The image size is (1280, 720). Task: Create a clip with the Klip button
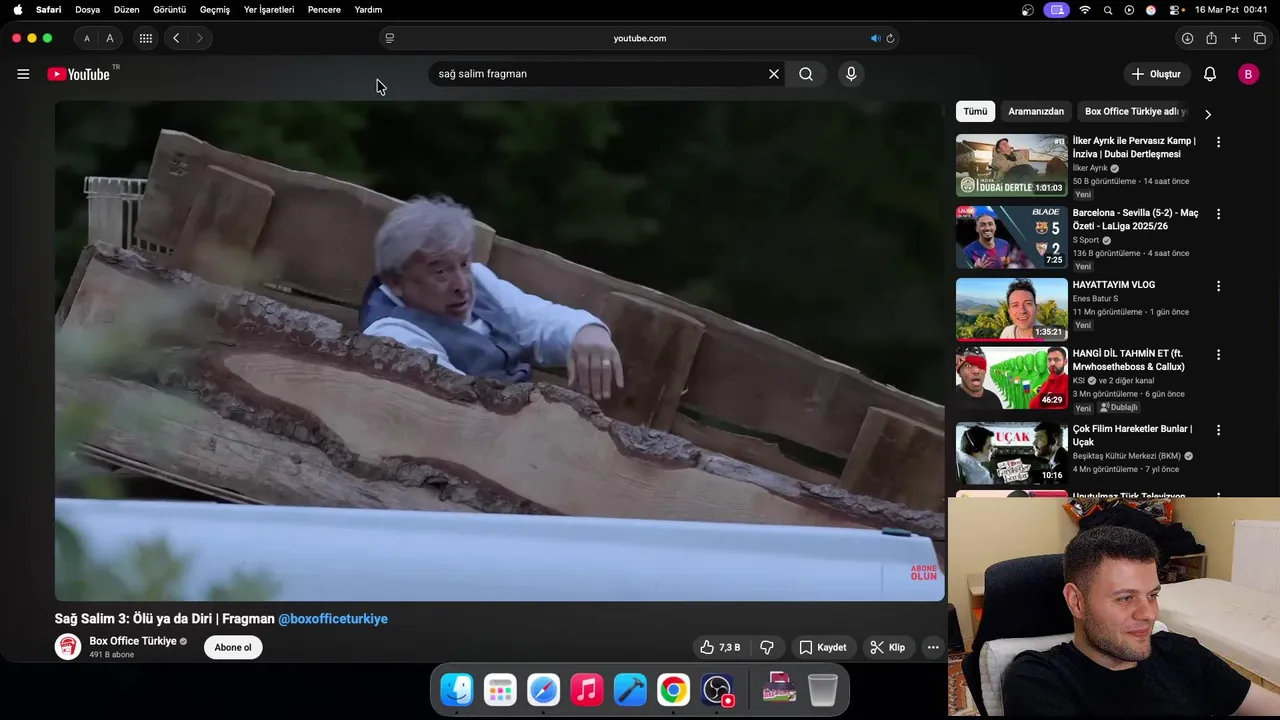point(888,647)
